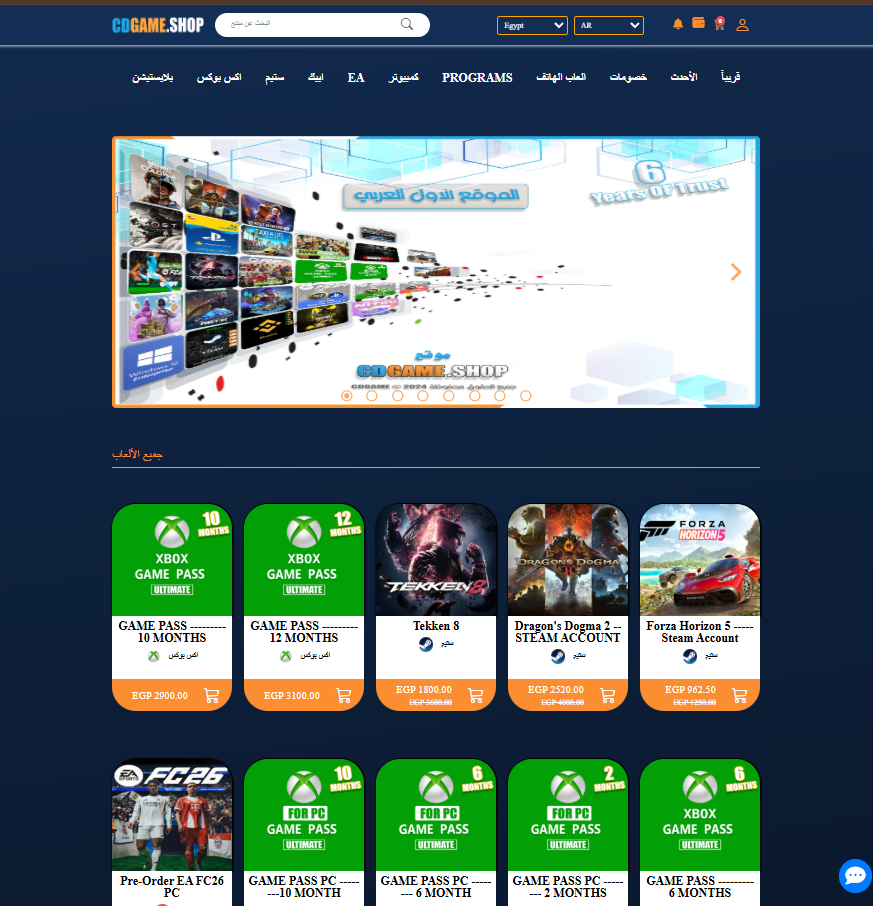Expand the AR language dropdown
This screenshot has height=906, width=873.
(x=608, y=25)
